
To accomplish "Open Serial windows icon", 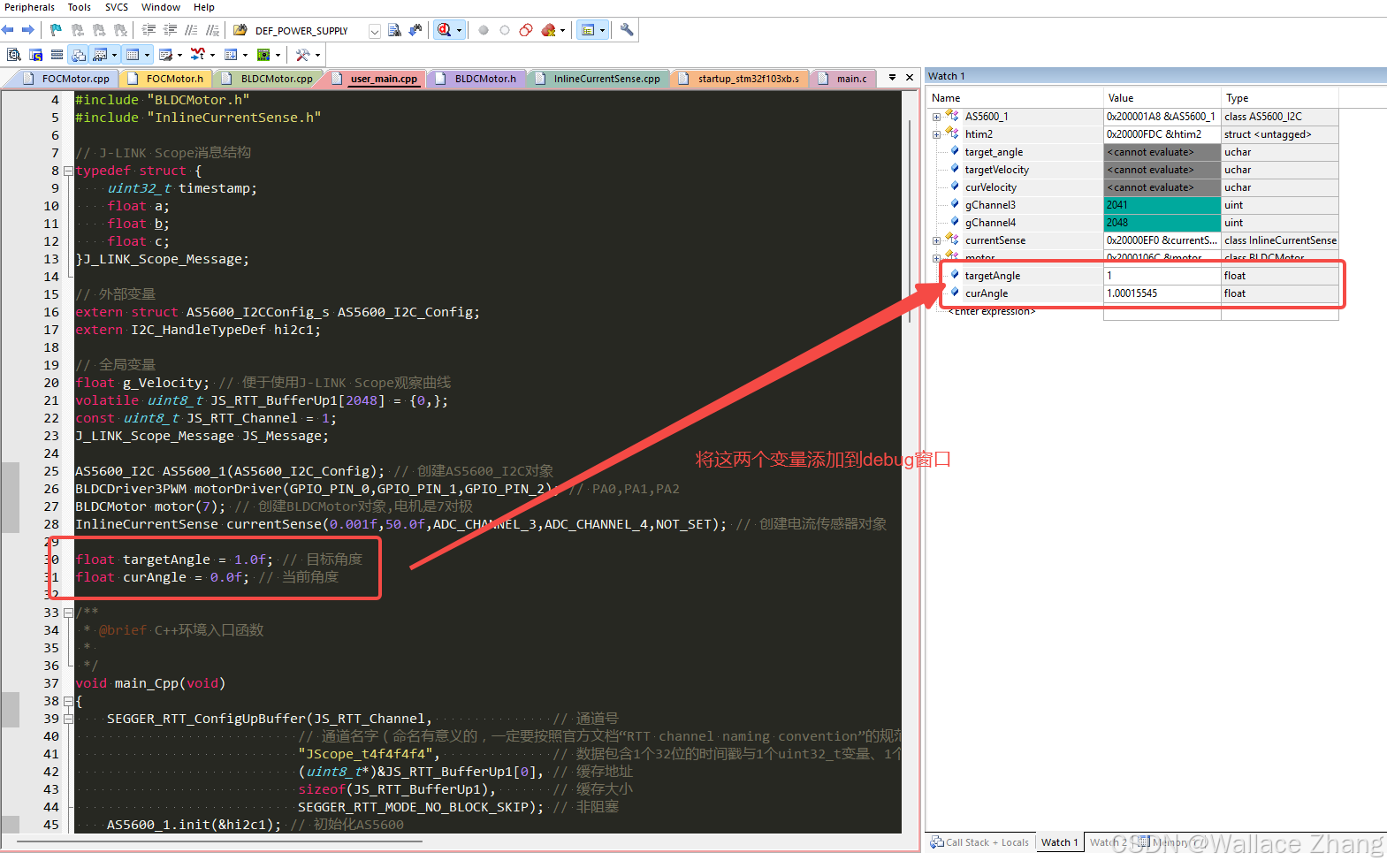I will pyautogui.click(x=165, y=55).
